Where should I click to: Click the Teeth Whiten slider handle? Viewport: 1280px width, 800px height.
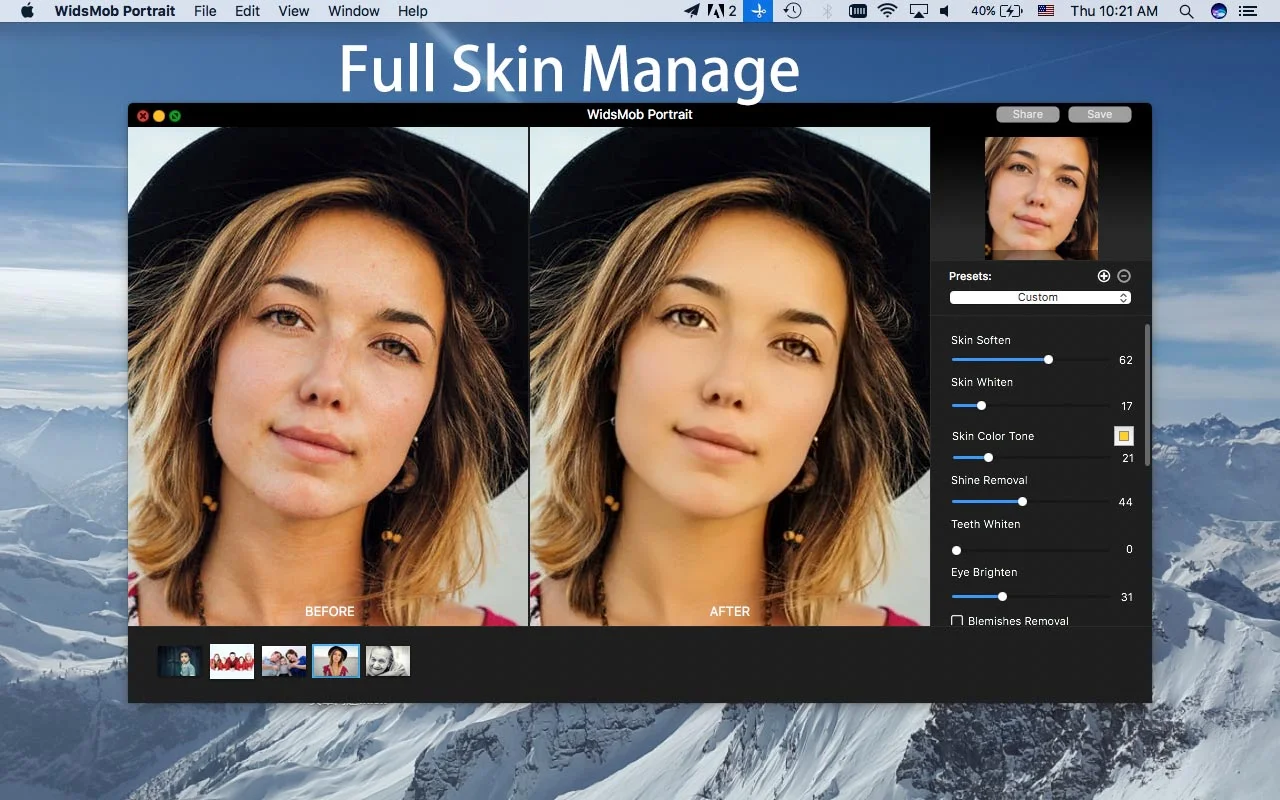coord(956,550)
